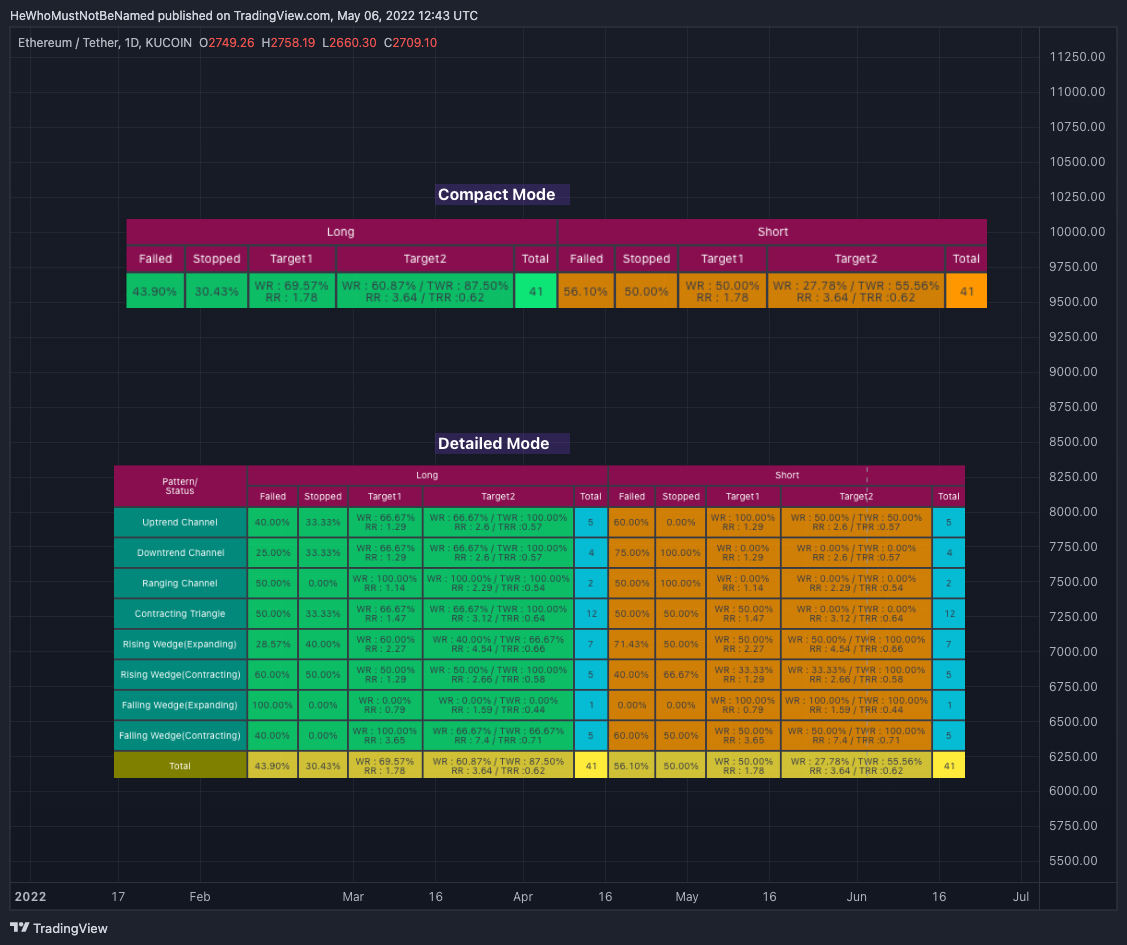
Task: Click the 'Pattern/ Status' header cell
Action: (x=180, y=487)
